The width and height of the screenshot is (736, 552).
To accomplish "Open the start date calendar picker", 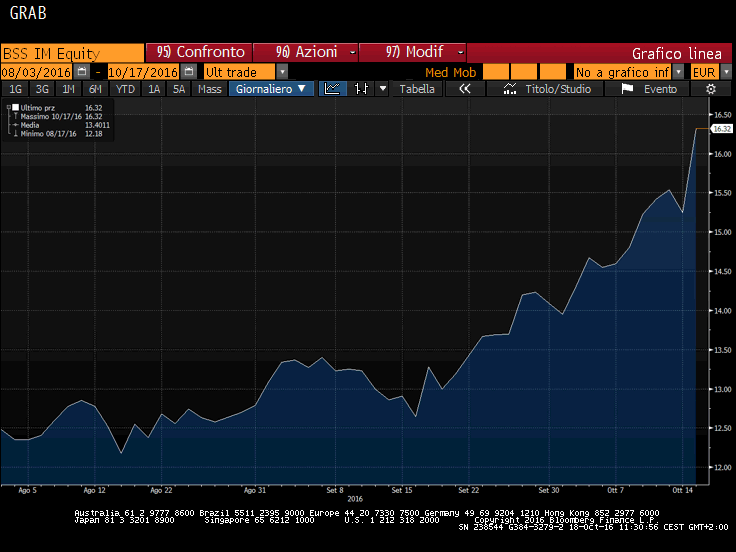I will point(82,72).
